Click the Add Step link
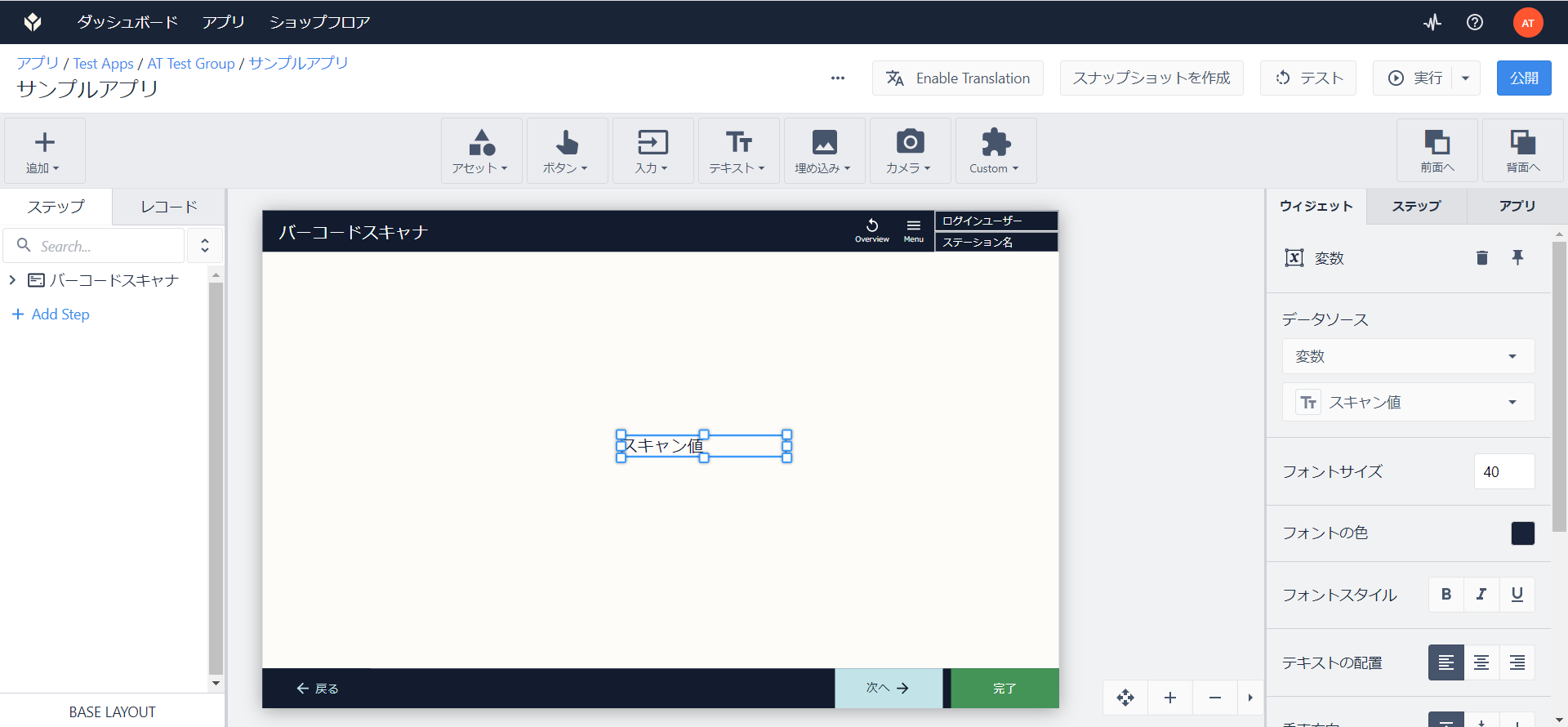This screenshot has width=1568, height=727. [x=51, y=314]
